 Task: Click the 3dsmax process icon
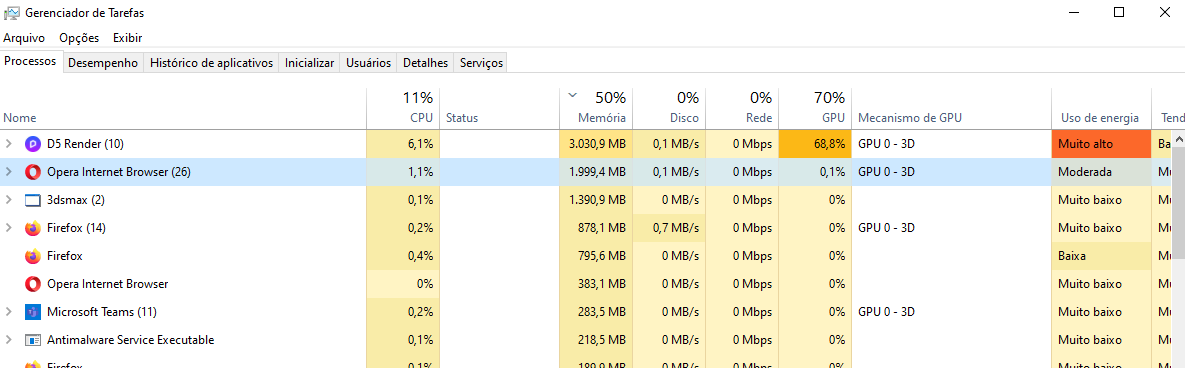[32, 200]
